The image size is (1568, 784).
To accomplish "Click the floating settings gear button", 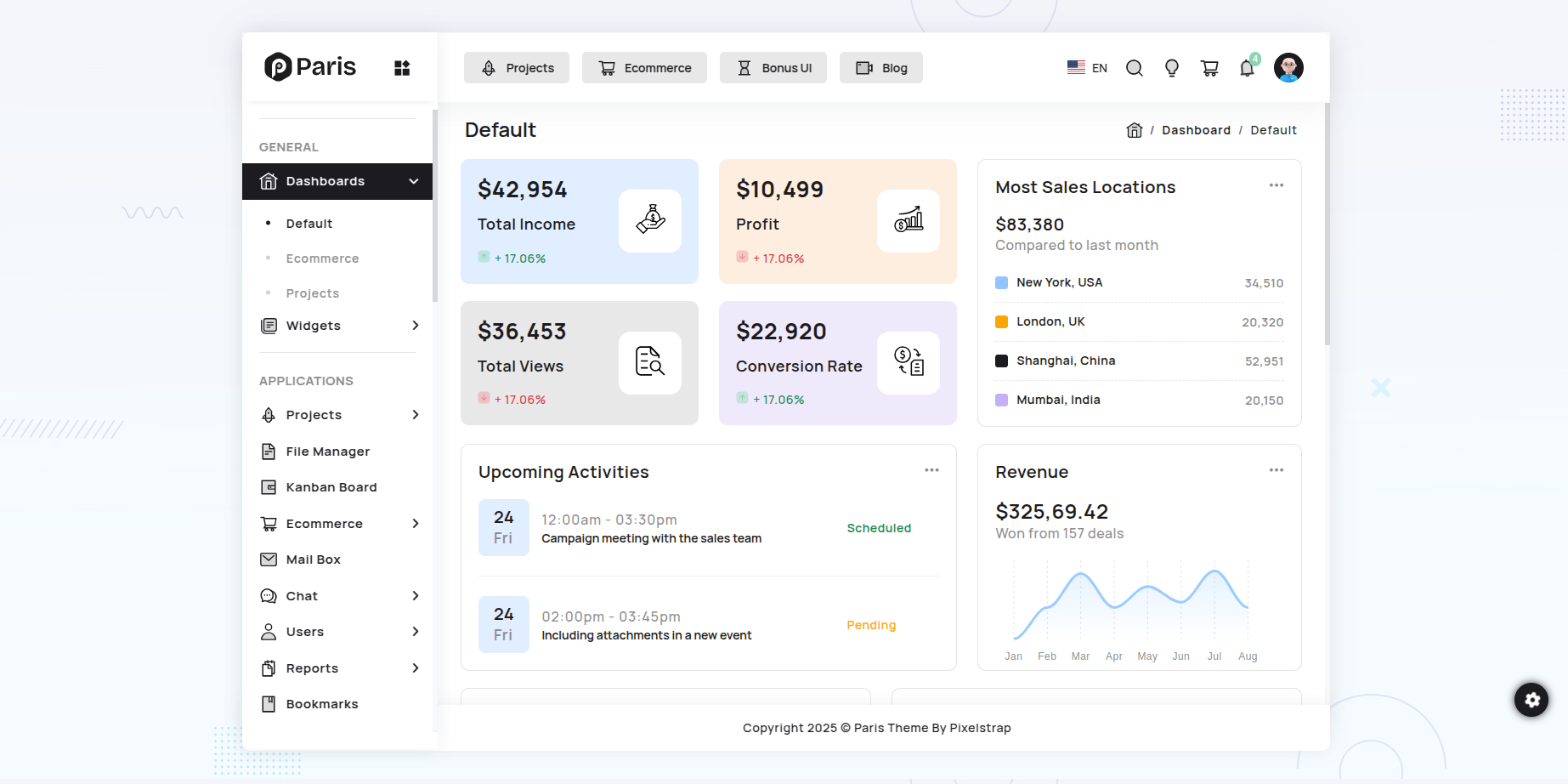I will (x=1531, y=700).
